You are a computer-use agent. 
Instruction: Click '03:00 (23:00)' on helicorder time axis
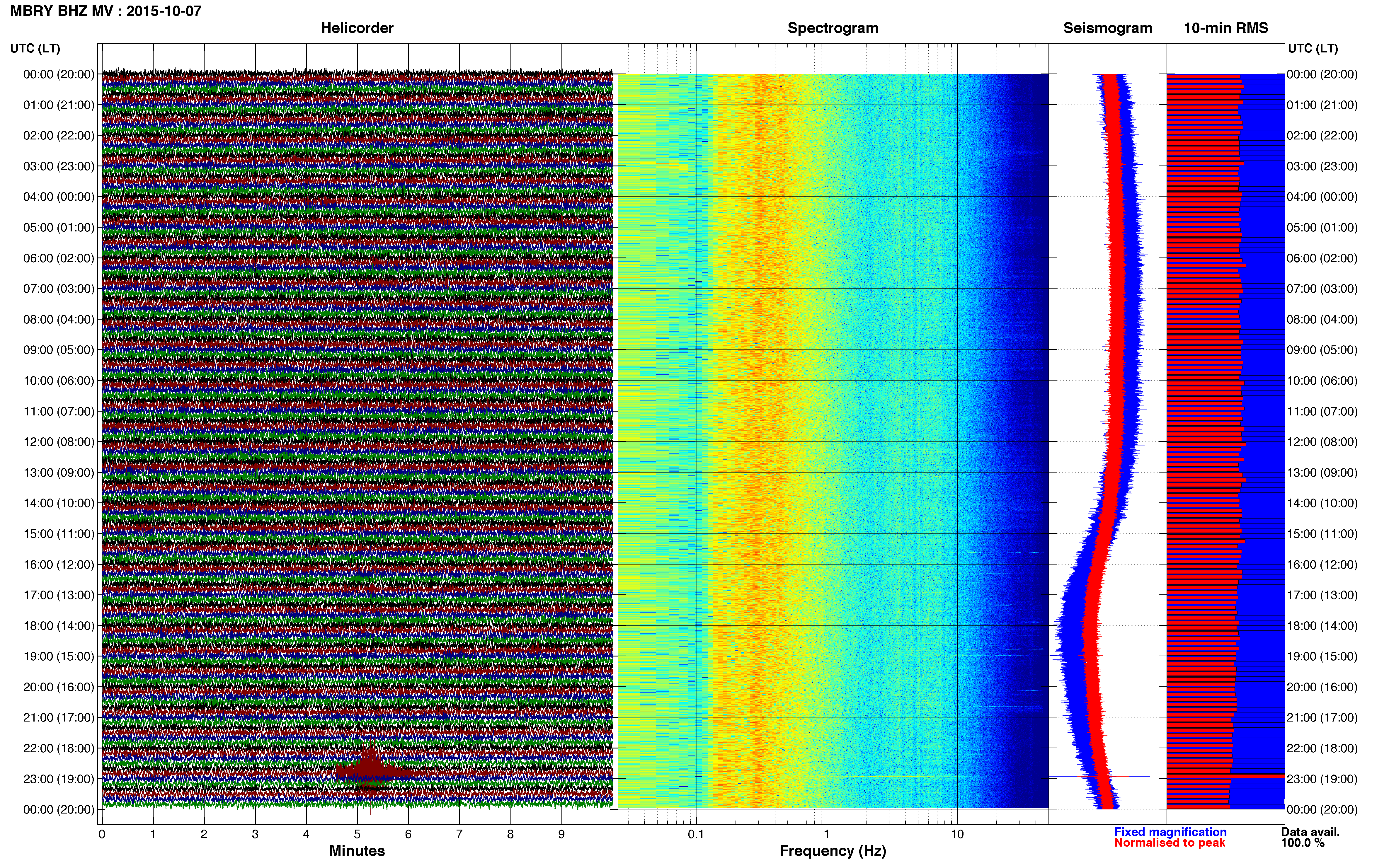tap(59, 166)
